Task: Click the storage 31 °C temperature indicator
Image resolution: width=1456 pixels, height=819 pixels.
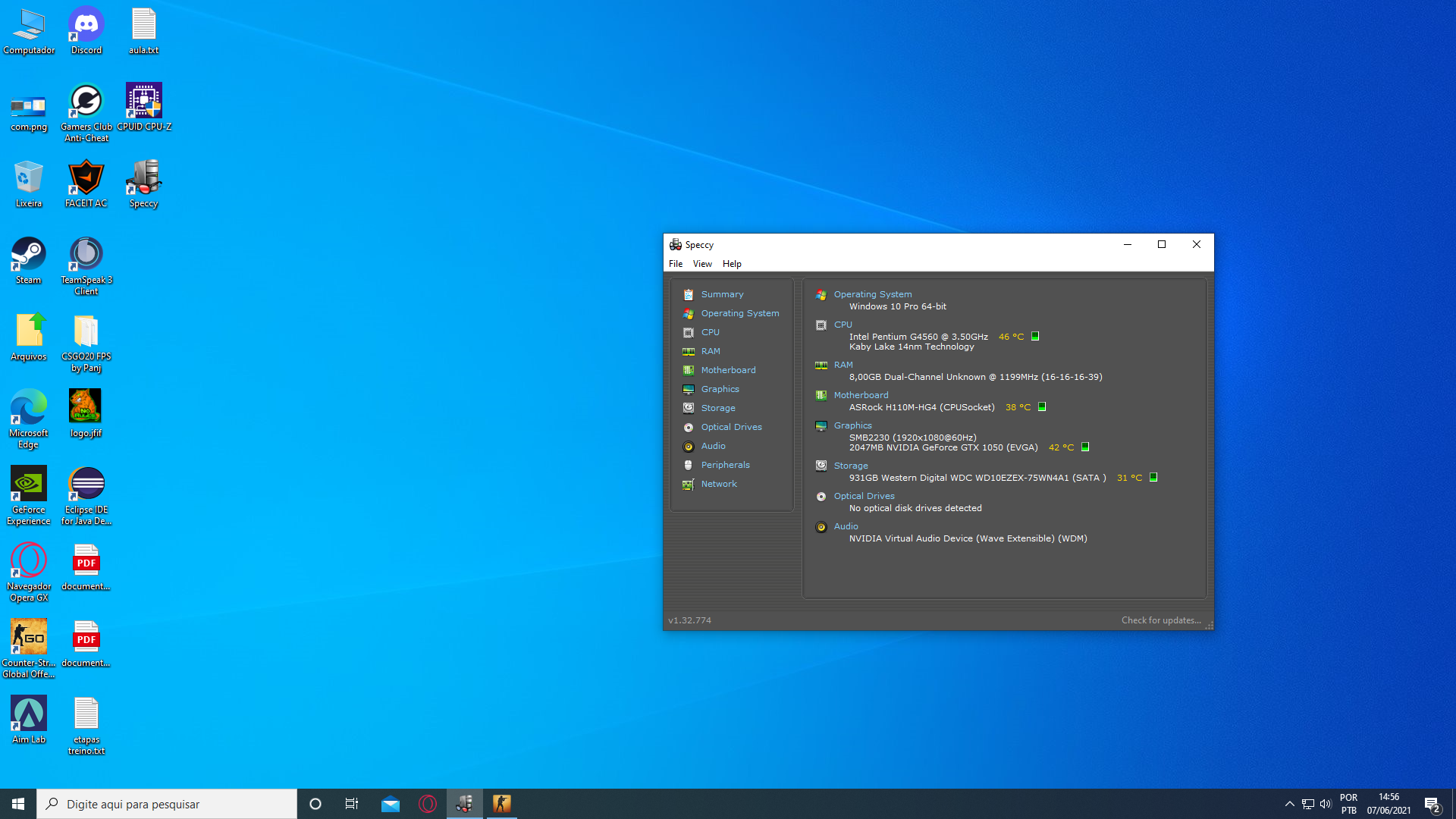Action: pyautogui.click(x=1153, y=478)
